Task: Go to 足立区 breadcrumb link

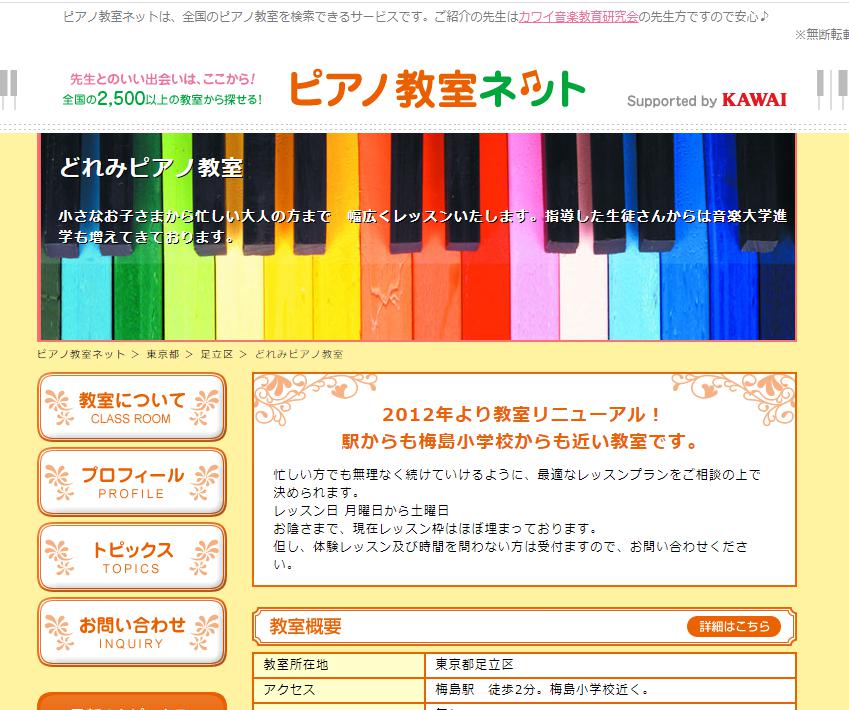Action: (216, 355)
